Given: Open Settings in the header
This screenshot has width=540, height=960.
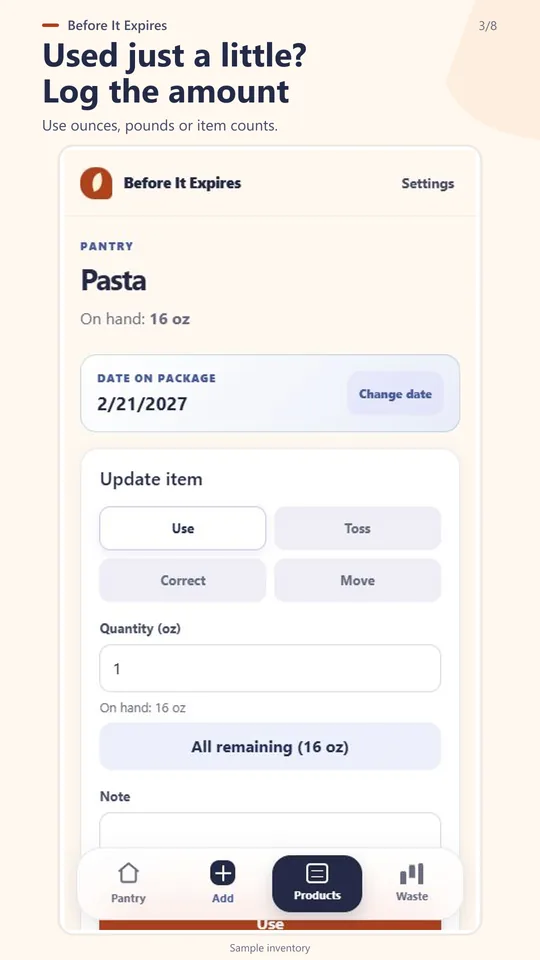Looking at the screenshot, I should tap(428, 184).
